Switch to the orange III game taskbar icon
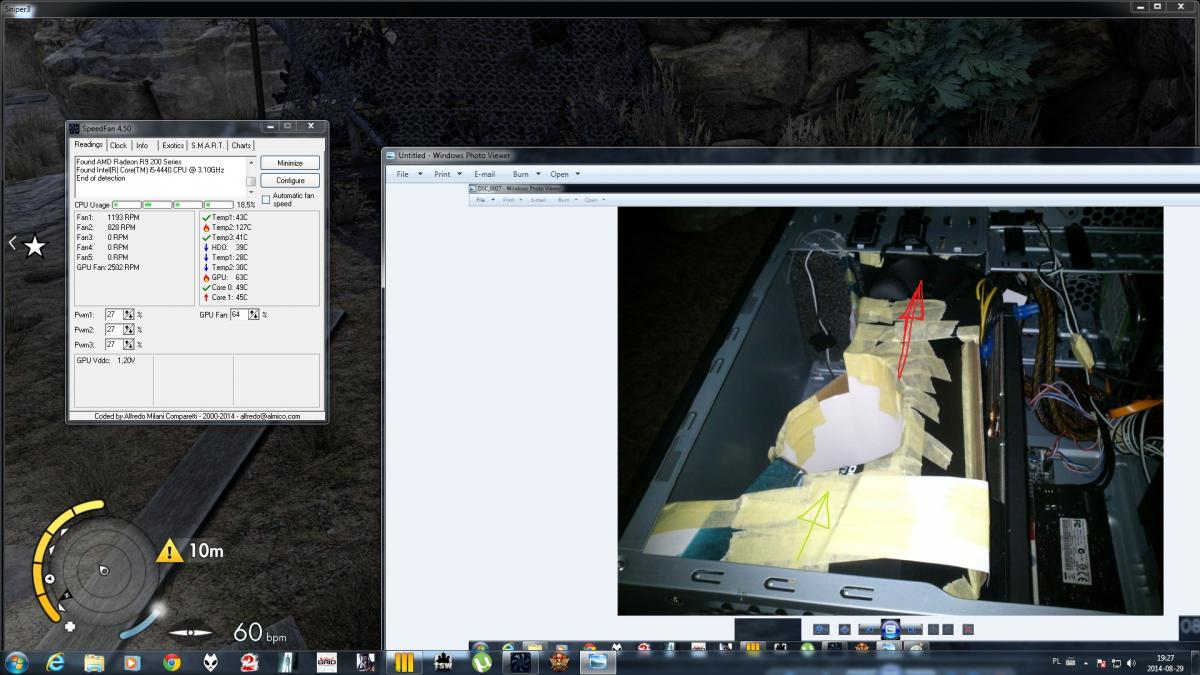 pos(404,661)
